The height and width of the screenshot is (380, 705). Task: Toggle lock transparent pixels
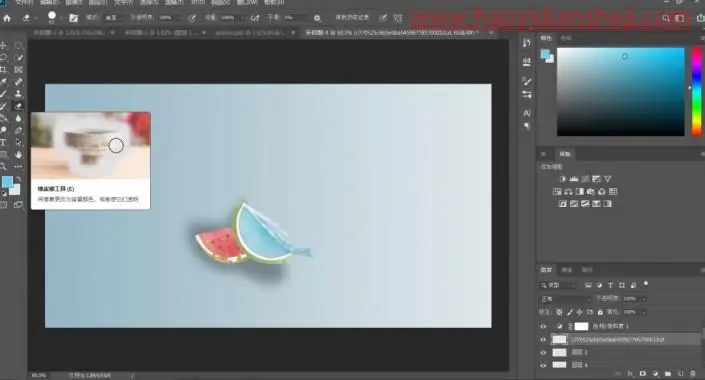[x=559, y=312]
